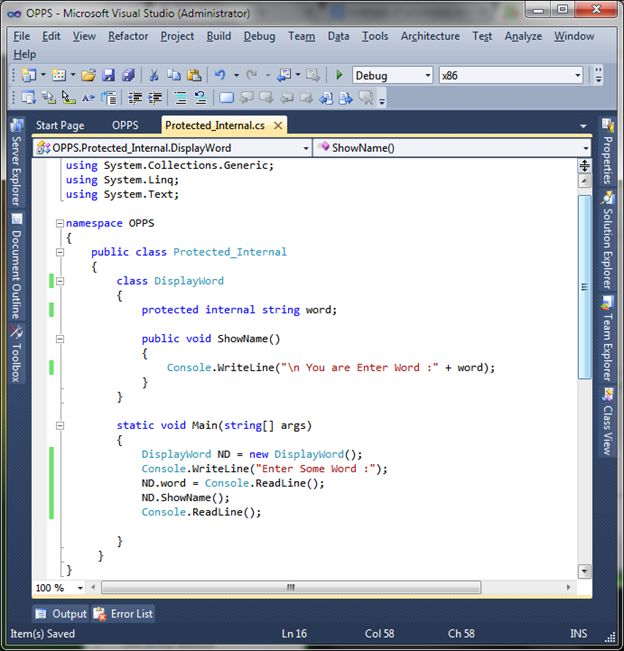Open the Server Explorer side panel

coord(16,163)
